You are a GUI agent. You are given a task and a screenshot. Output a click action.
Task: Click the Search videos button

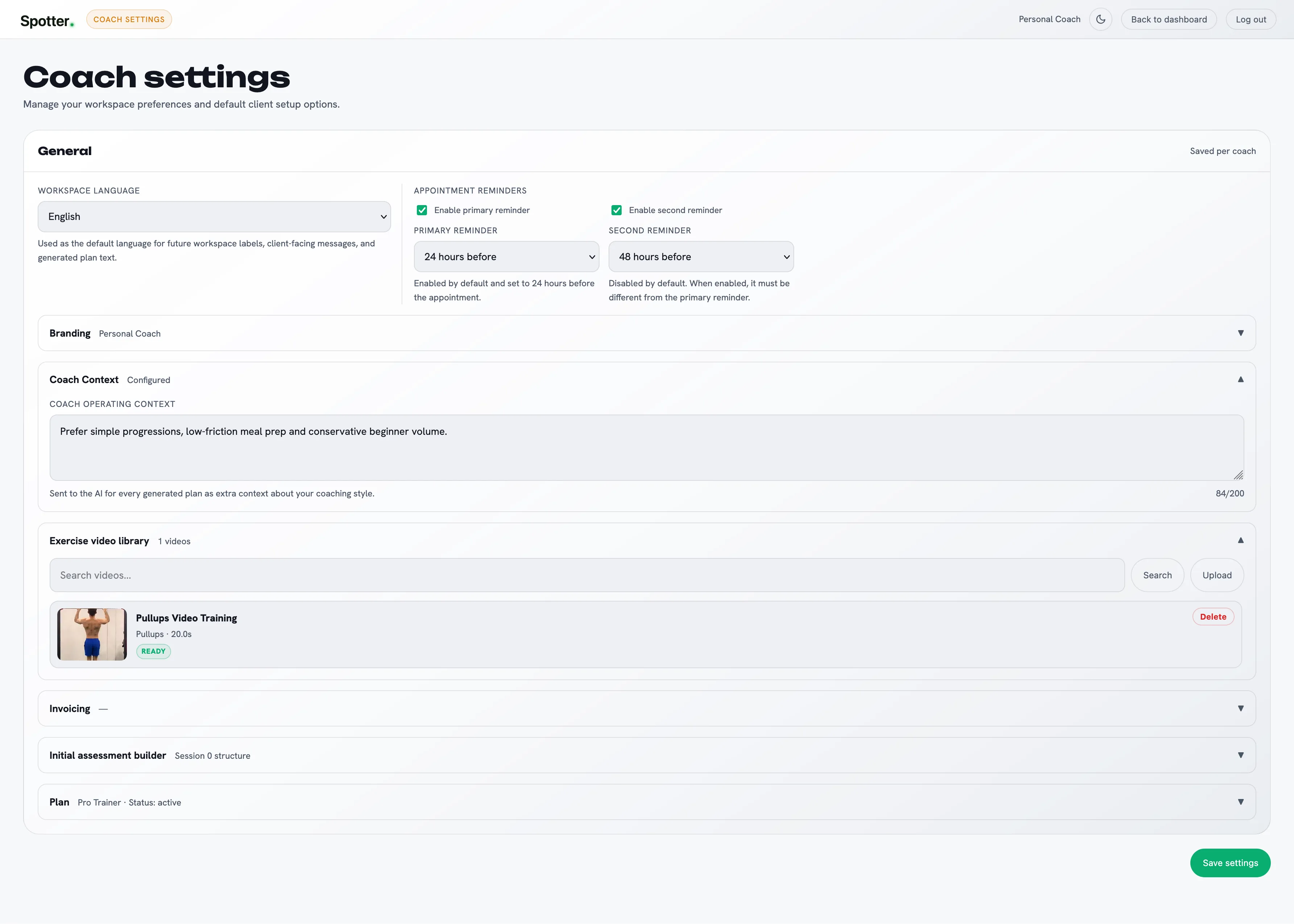[1157, 575]
